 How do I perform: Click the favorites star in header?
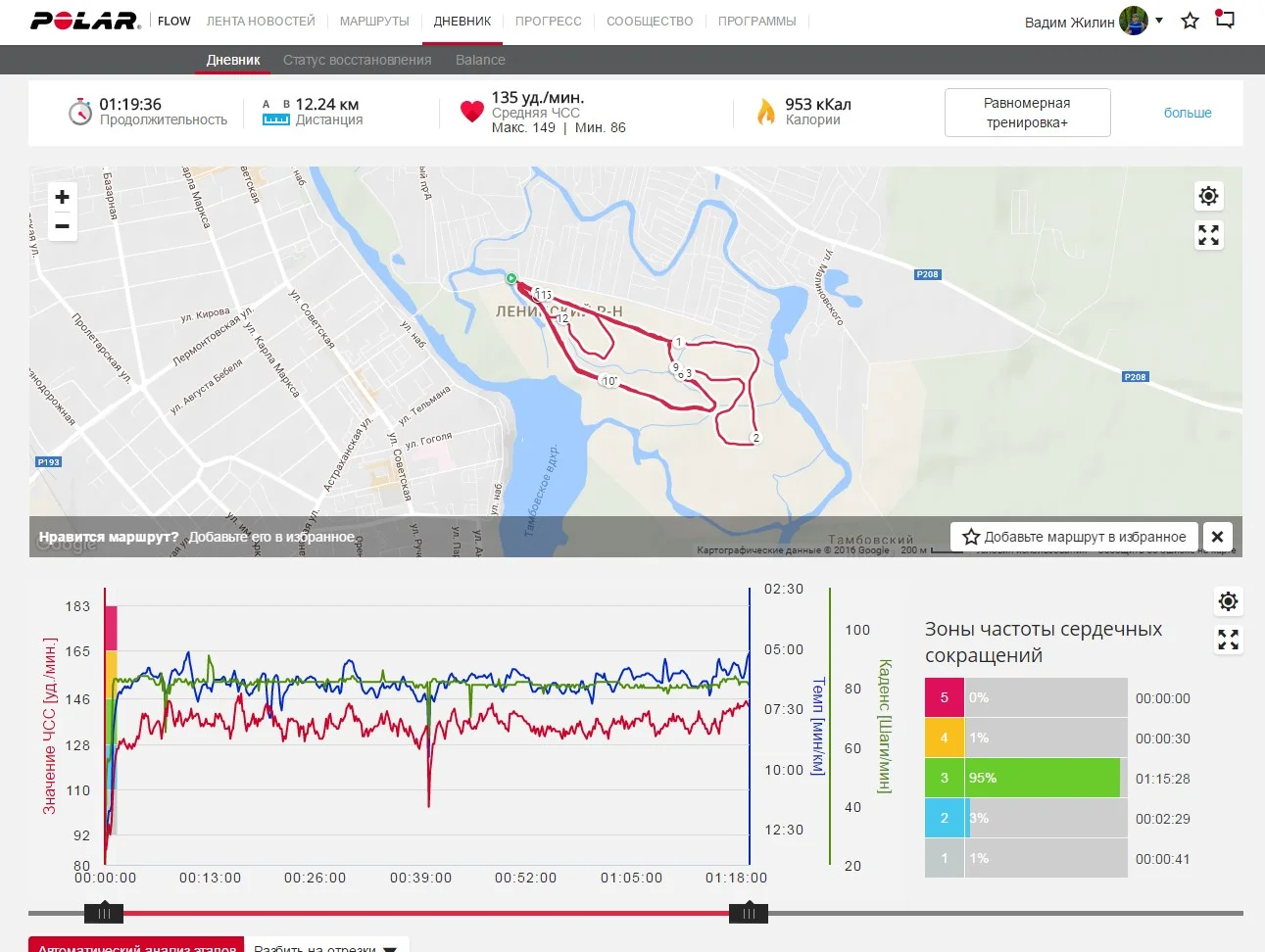tap(1190, 21)
